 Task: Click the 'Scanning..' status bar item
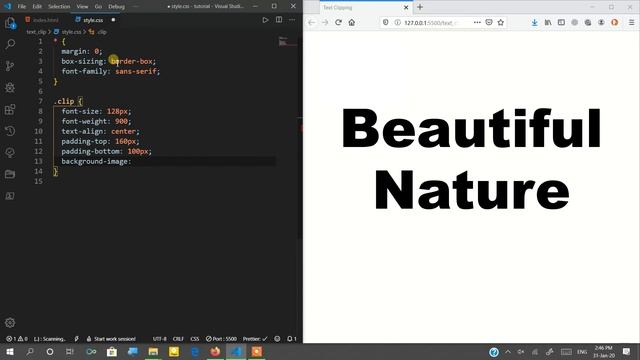coord(49,339)
